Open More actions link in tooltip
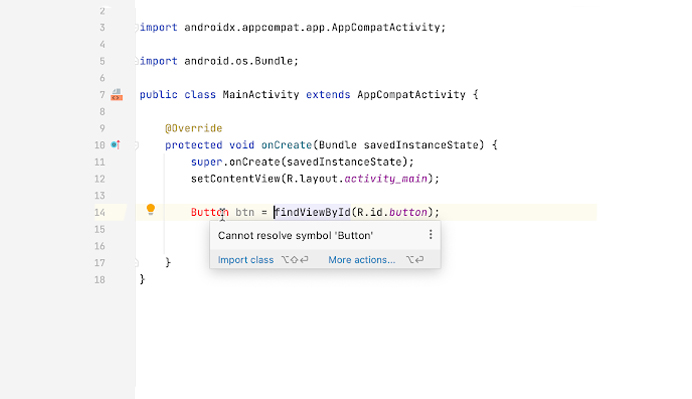The image size is (692, 399). pyautogui.click(x=361, y=260)
